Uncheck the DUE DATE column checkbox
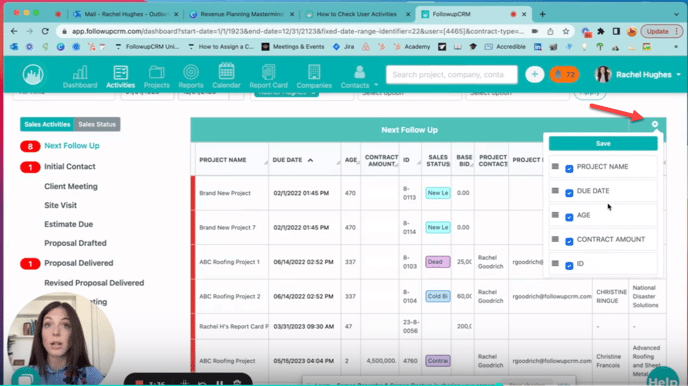This screenshot has height=386, width=688. click(x=569, y=193)
